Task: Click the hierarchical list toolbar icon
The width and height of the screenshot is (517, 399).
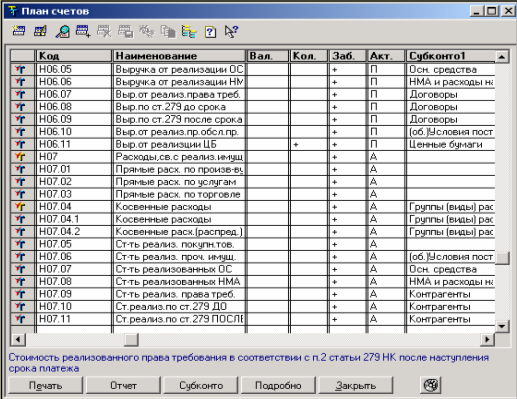Action: pyautogui.click(x=189, y=31)
